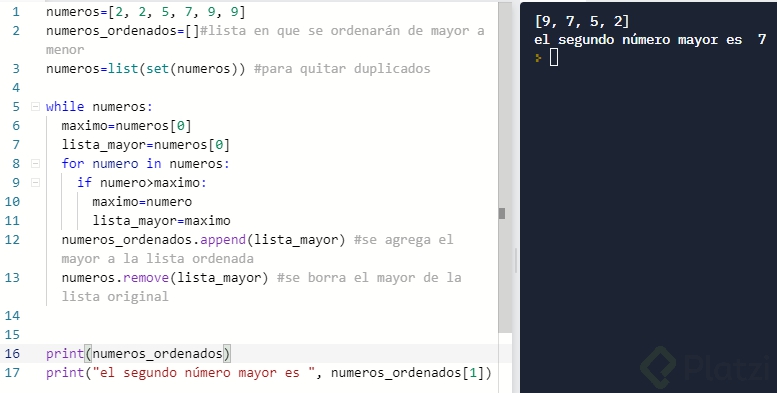
Task: Click console text 'el segundo número mayor es 7'
Action: tap(650, 40)
